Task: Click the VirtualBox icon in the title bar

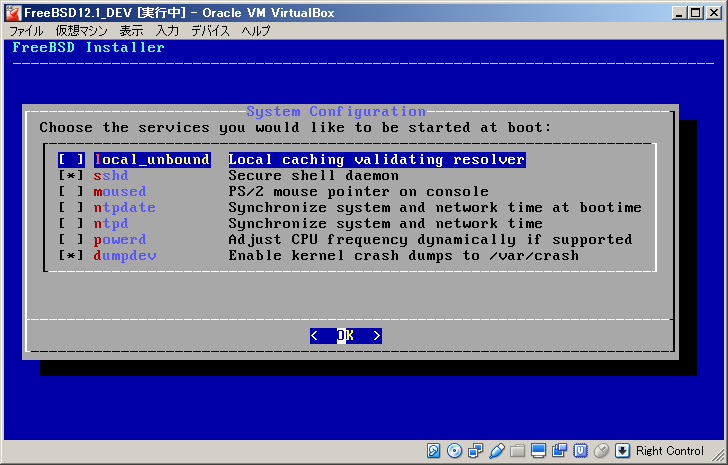Action: coord(13,13)
